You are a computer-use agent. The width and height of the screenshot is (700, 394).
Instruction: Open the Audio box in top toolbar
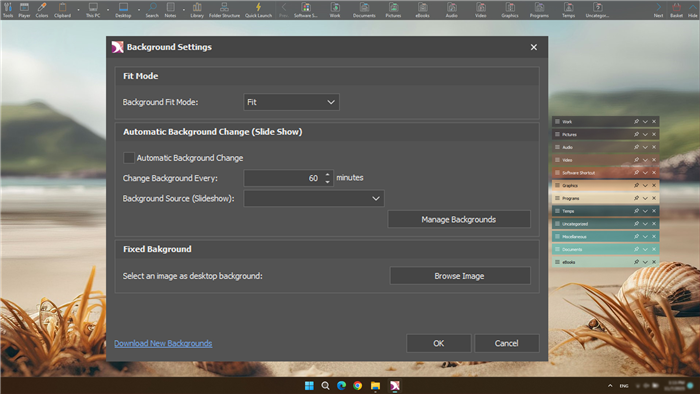(x=451, y=10)
